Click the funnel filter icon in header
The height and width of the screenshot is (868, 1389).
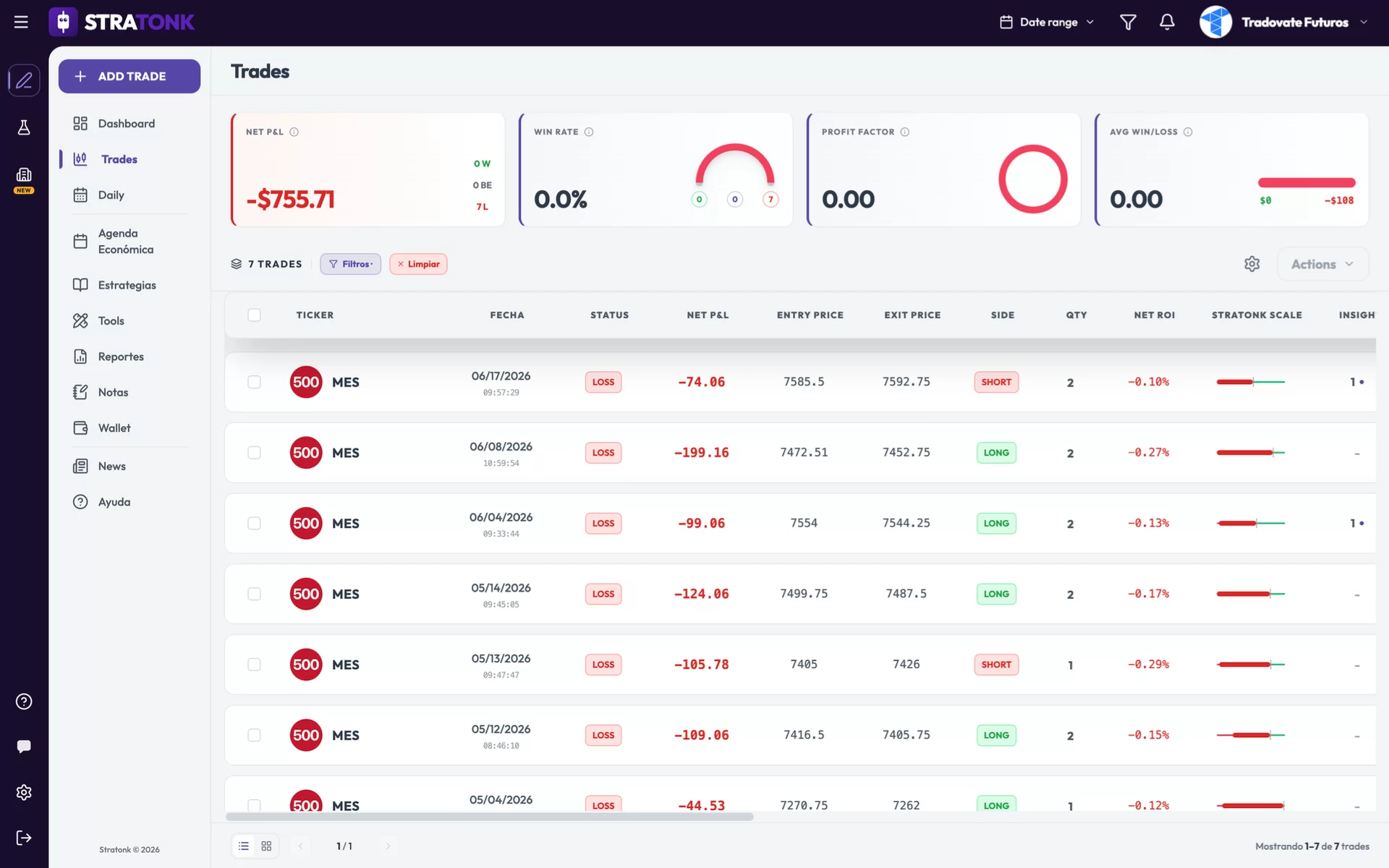(x=1128, y=22)
